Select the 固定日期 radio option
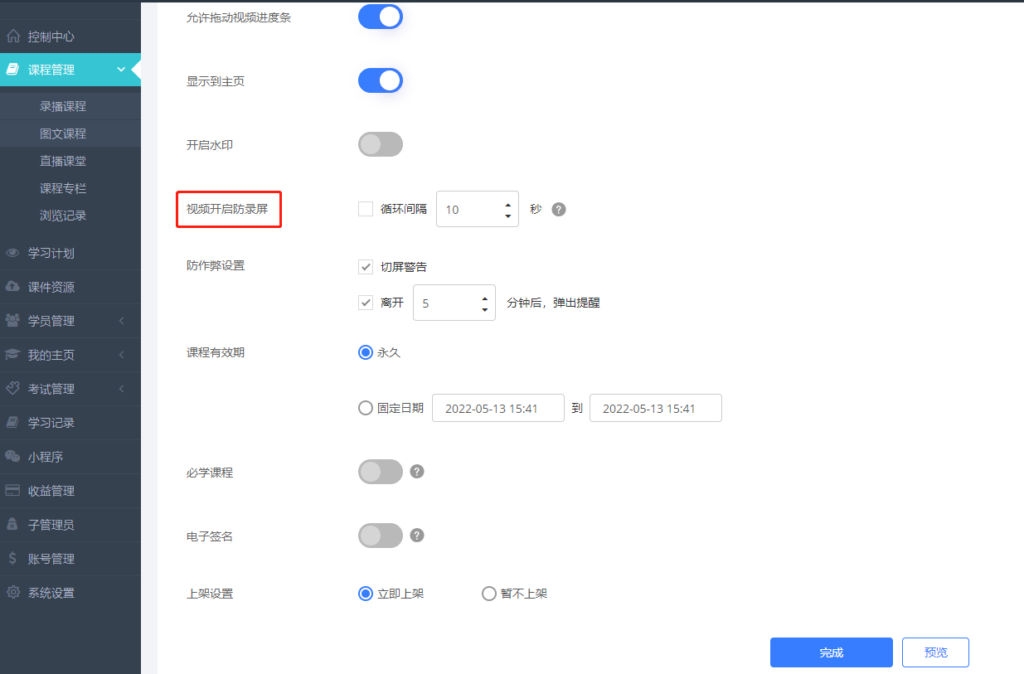Screen dimensions: 1024x674 coord(366,408)
